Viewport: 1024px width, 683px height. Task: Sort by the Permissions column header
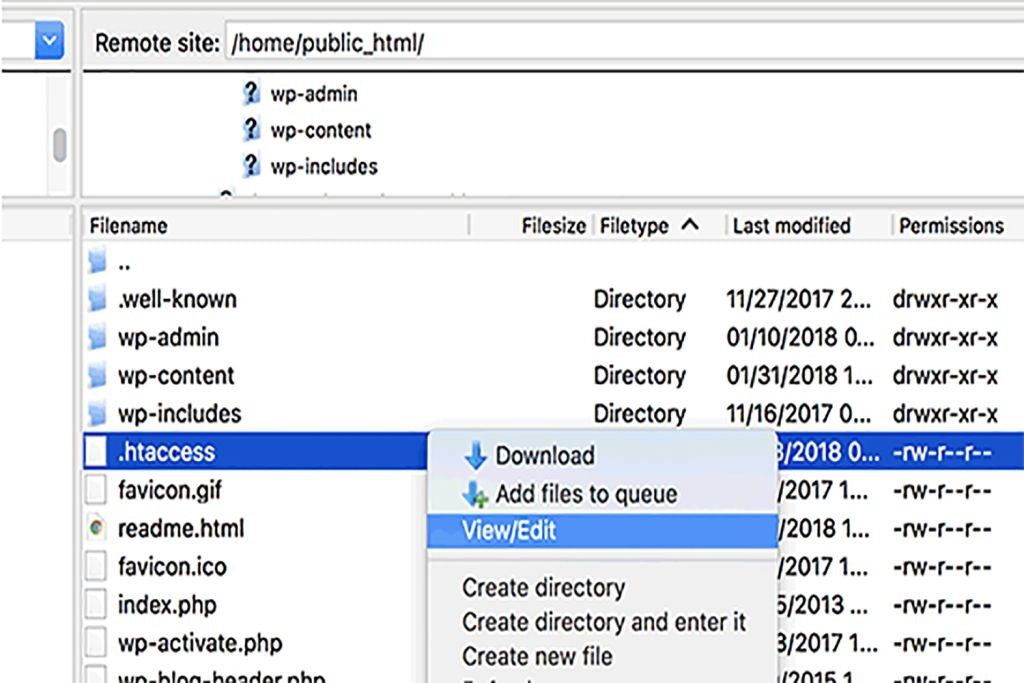pyautogui.click(x=952, y=226)
